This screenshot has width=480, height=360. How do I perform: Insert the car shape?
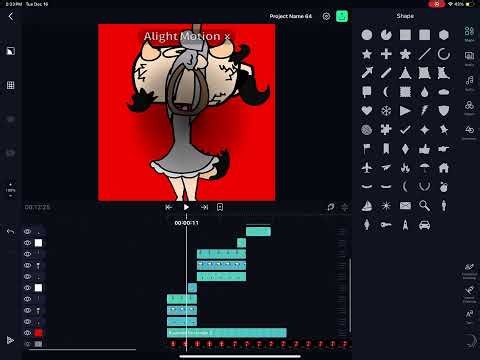click(424, 225)
